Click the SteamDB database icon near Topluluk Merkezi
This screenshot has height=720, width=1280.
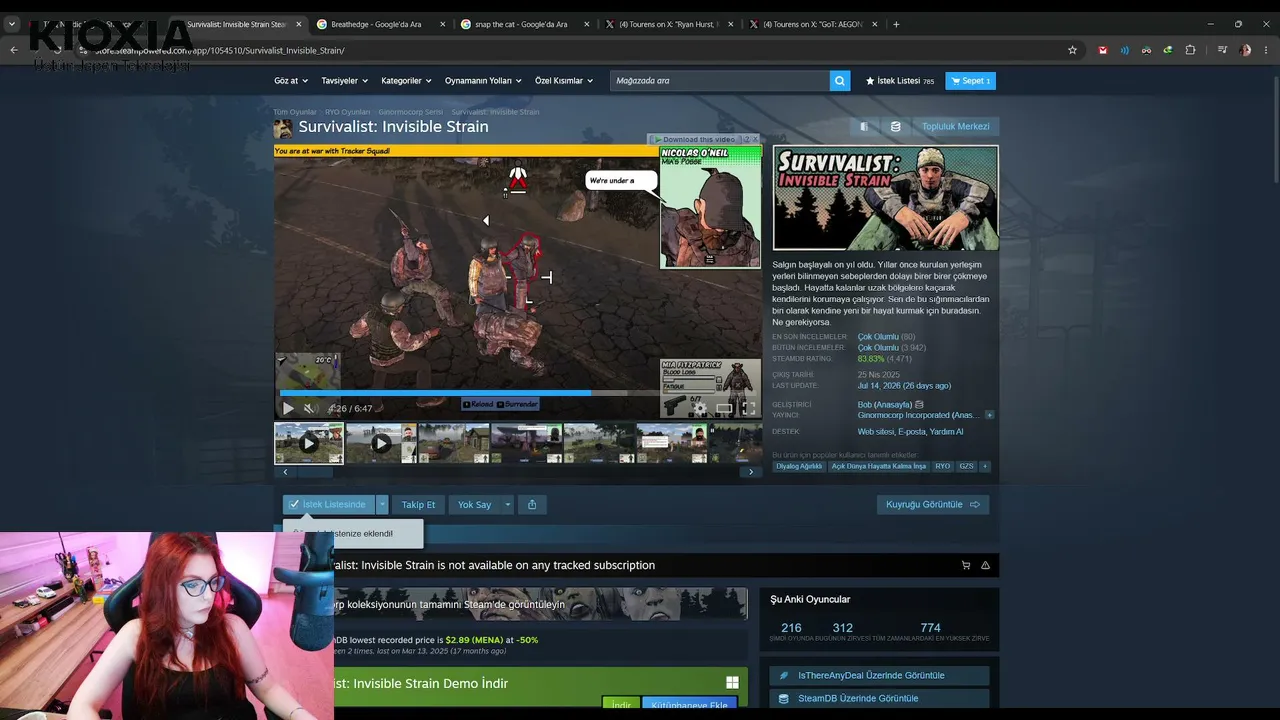click(x=895, y=127)
